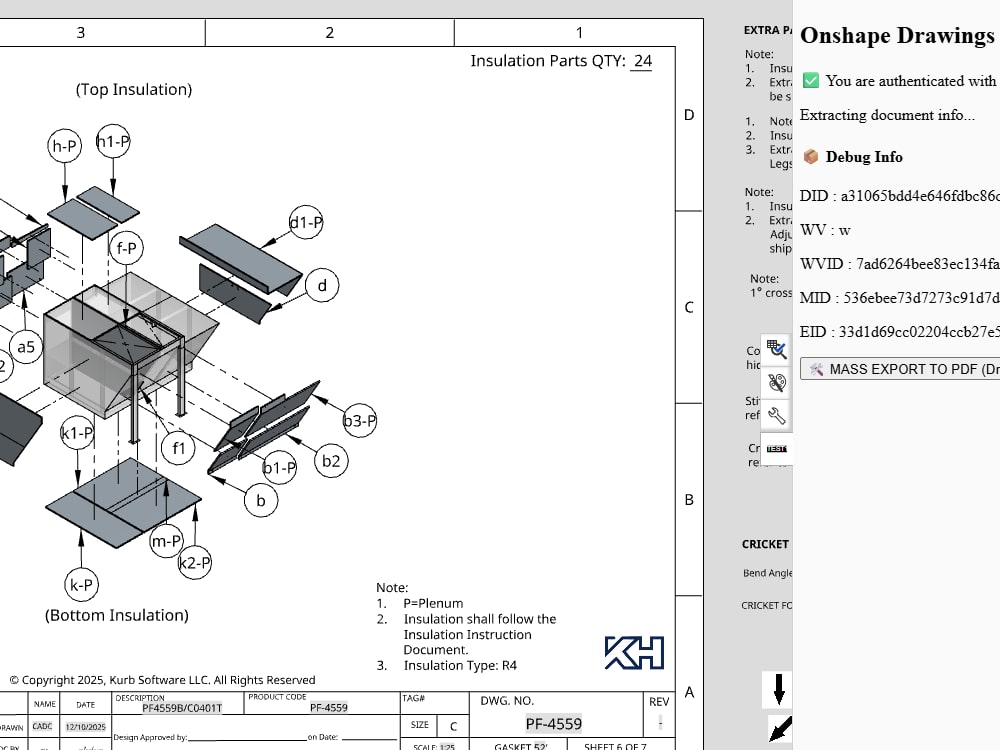Click the SIZE value C cell

point(453,726)
